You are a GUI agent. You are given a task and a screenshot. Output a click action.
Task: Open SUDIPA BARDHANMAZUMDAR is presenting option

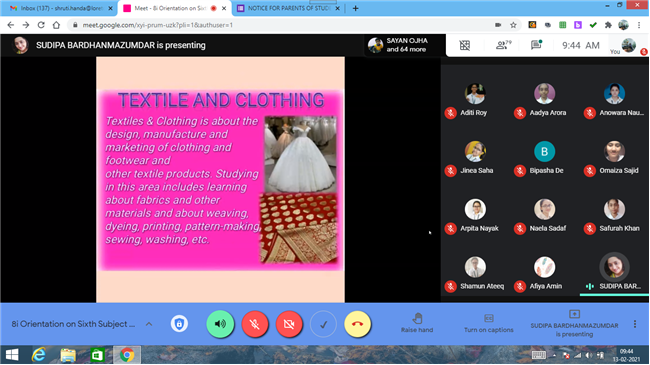pyautogui.click(x=574, y=324)
